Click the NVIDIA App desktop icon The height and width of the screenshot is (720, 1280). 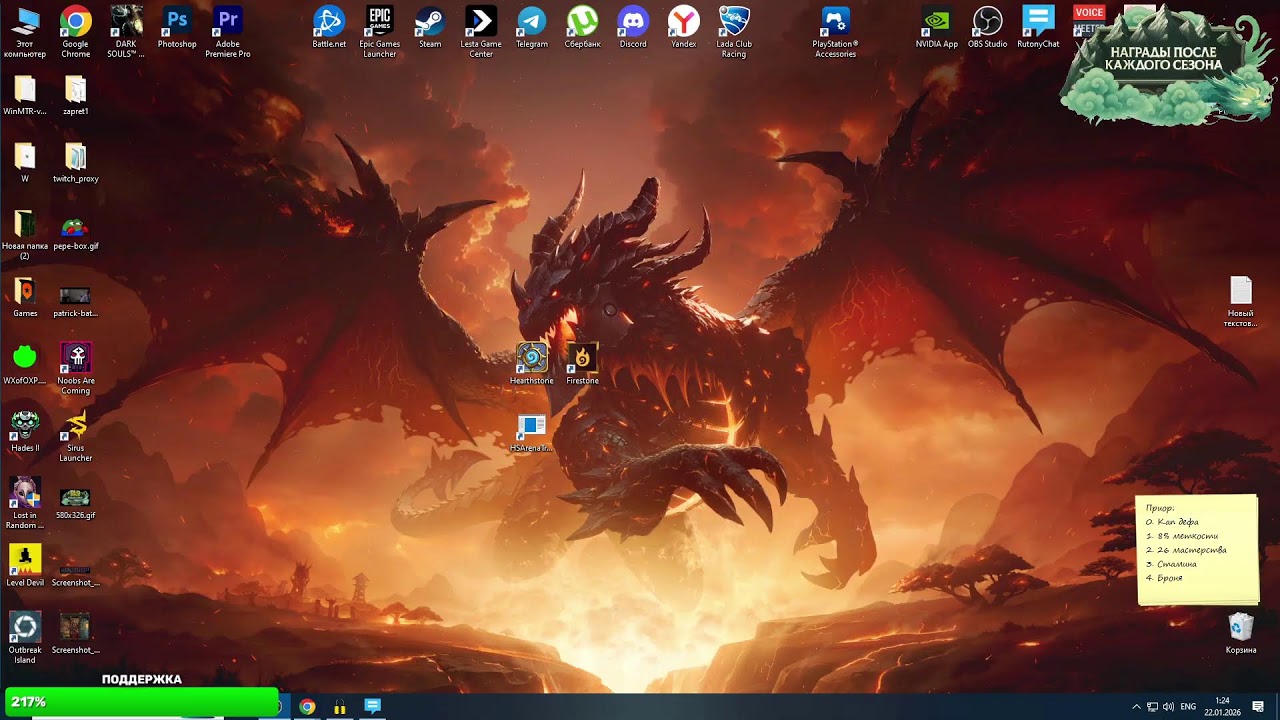[x=937, y=27]
